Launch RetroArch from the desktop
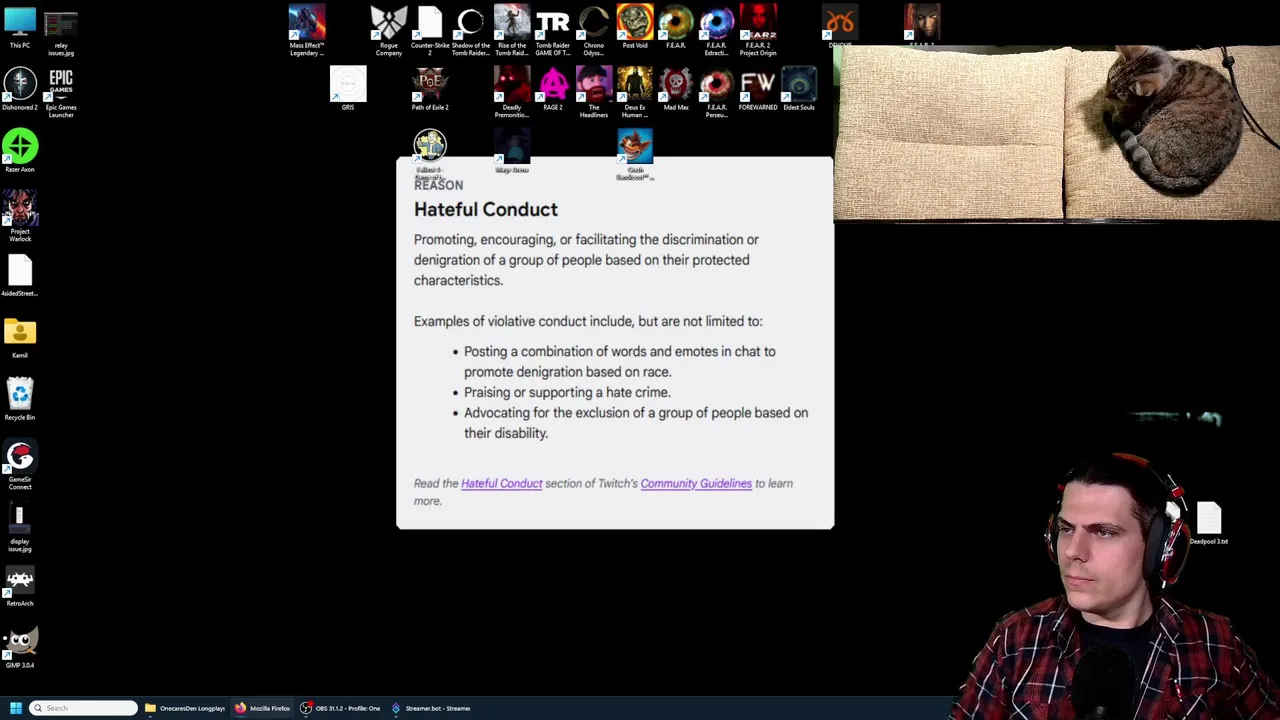1280x720 pixels. pos(20,586)
